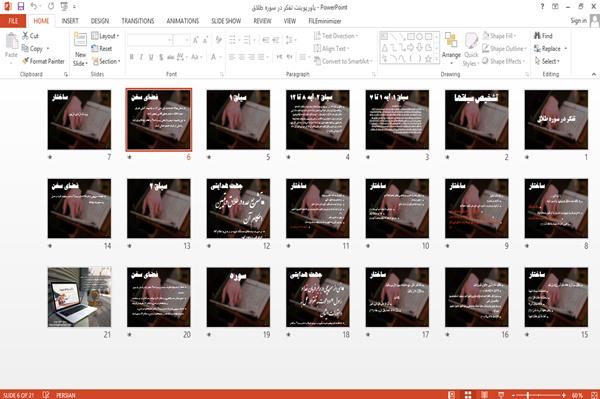The width and height of the screenshot is (600, 399).
Task: Click the Find binoculars icon
Action: [537, 36]
